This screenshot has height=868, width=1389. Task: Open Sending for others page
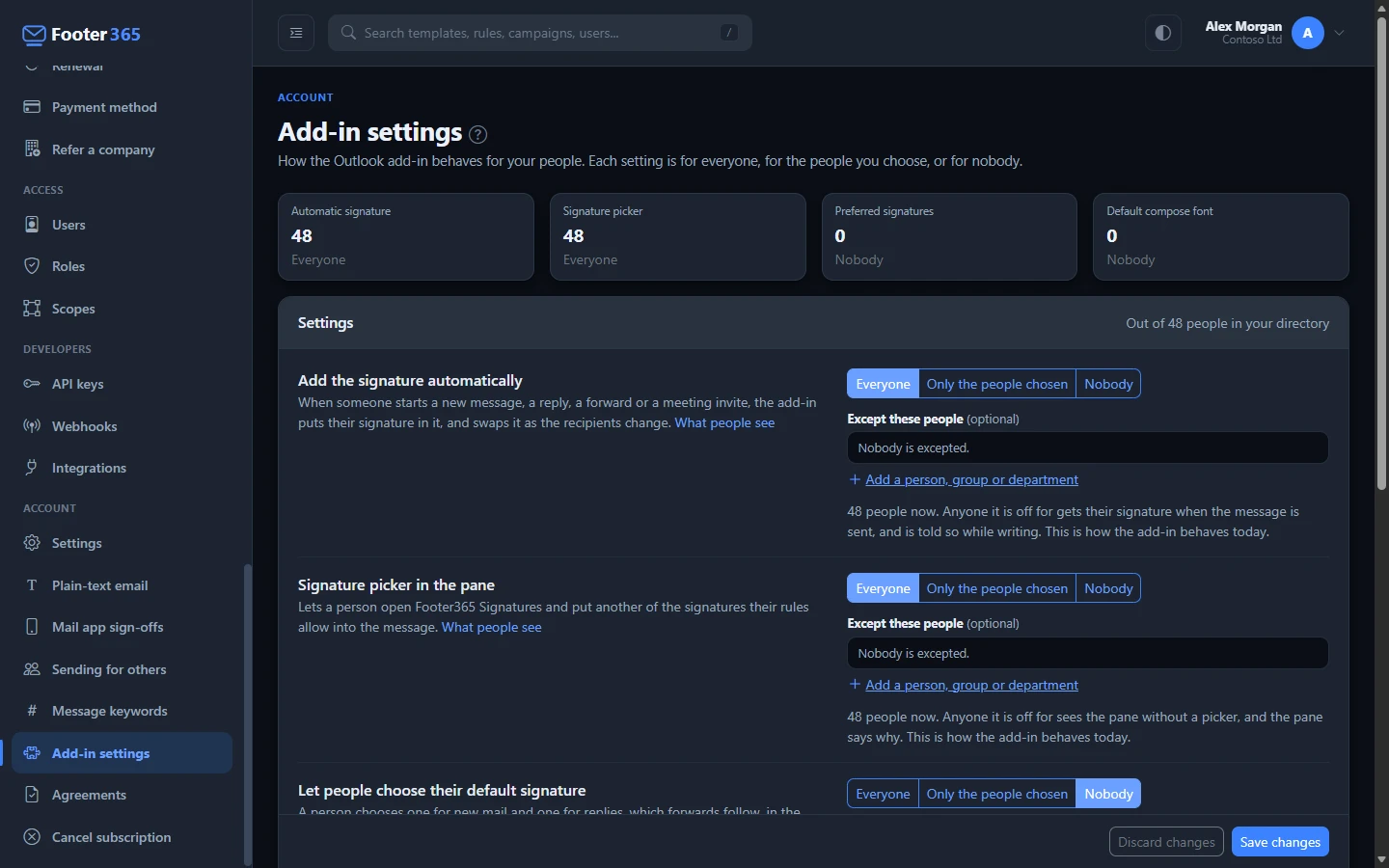[x=122, y=669]
